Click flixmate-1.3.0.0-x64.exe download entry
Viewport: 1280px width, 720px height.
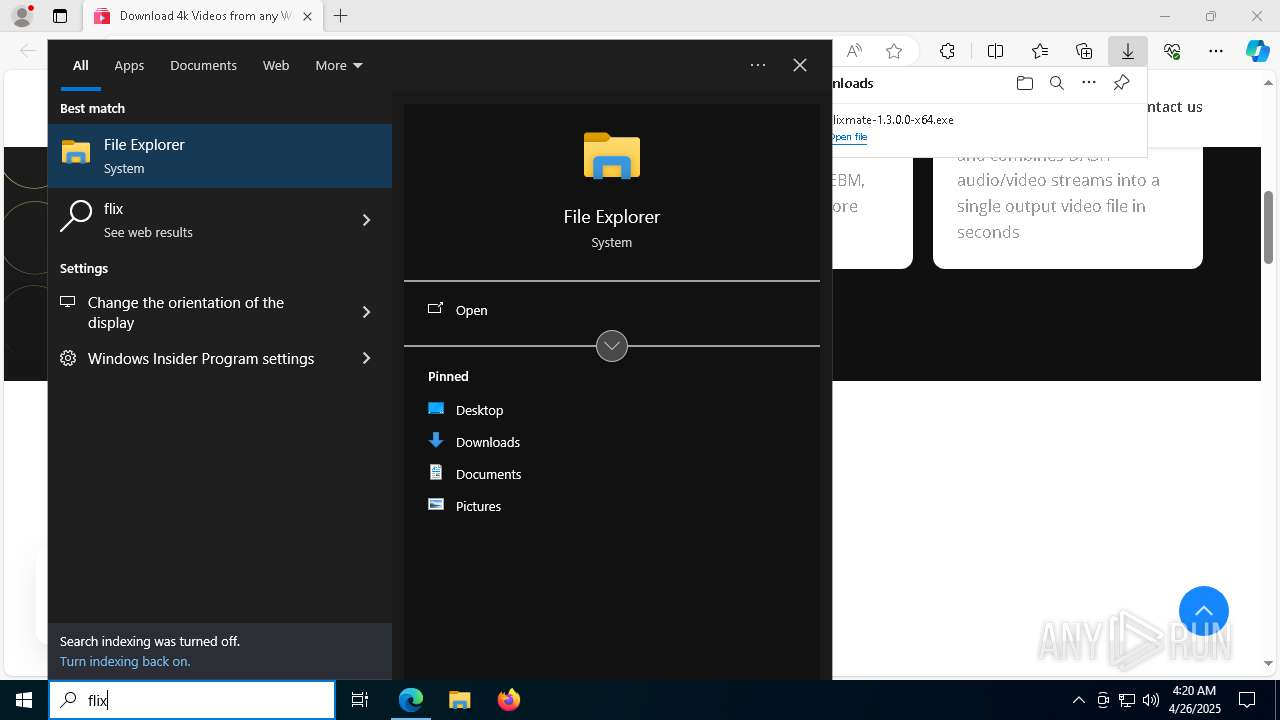click(893, 119)
